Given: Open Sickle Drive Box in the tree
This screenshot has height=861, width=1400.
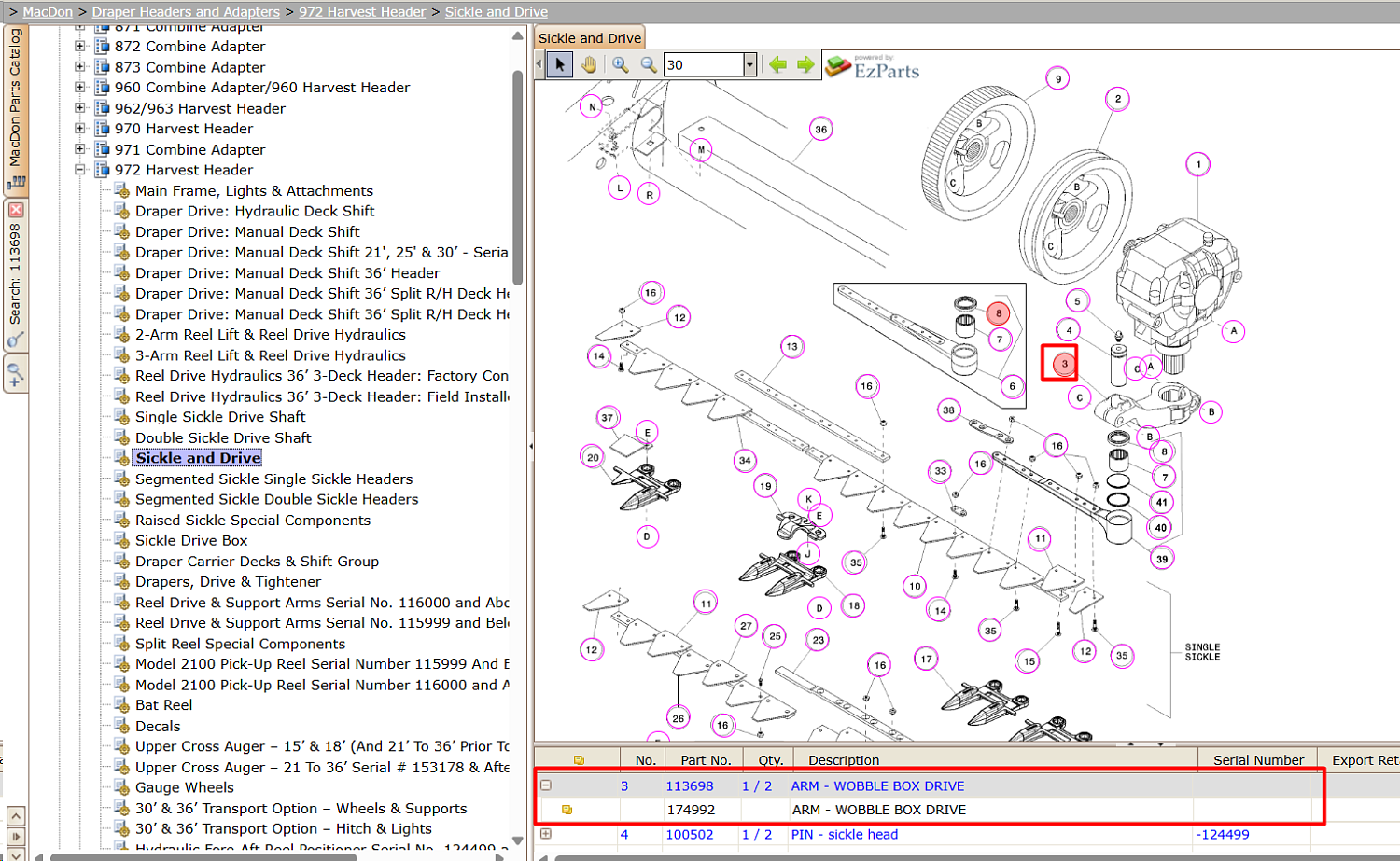Looking at the screenshot, I should pos(191,541).
